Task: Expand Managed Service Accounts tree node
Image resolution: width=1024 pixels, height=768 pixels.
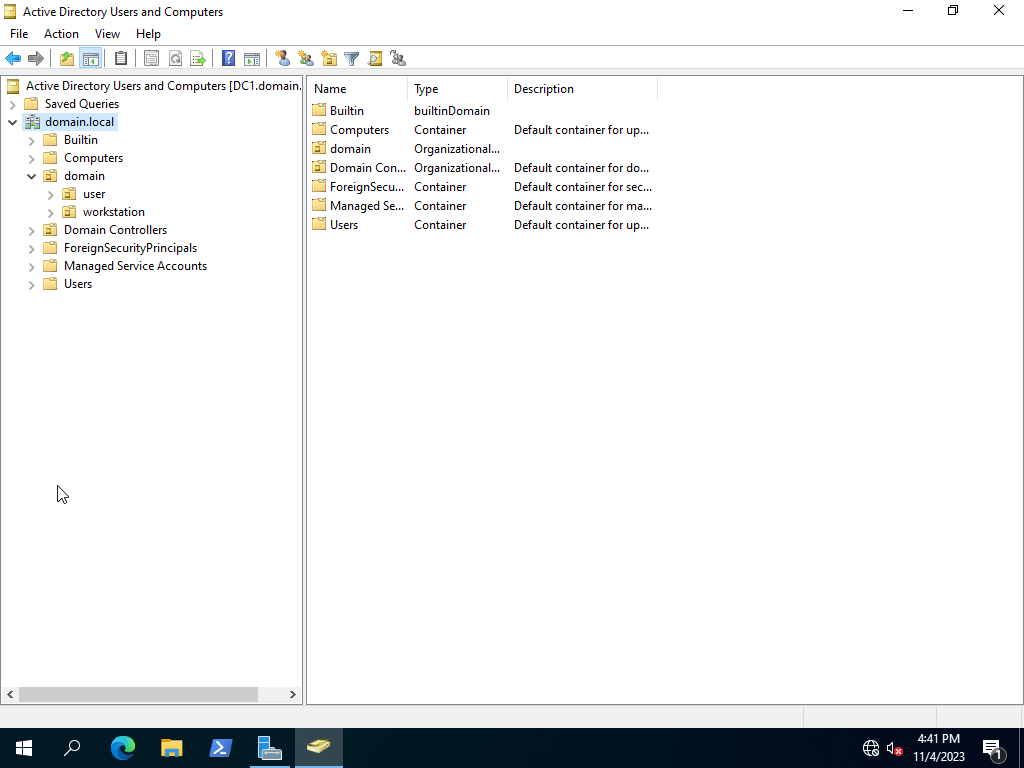Action: [x=31, y=266]
